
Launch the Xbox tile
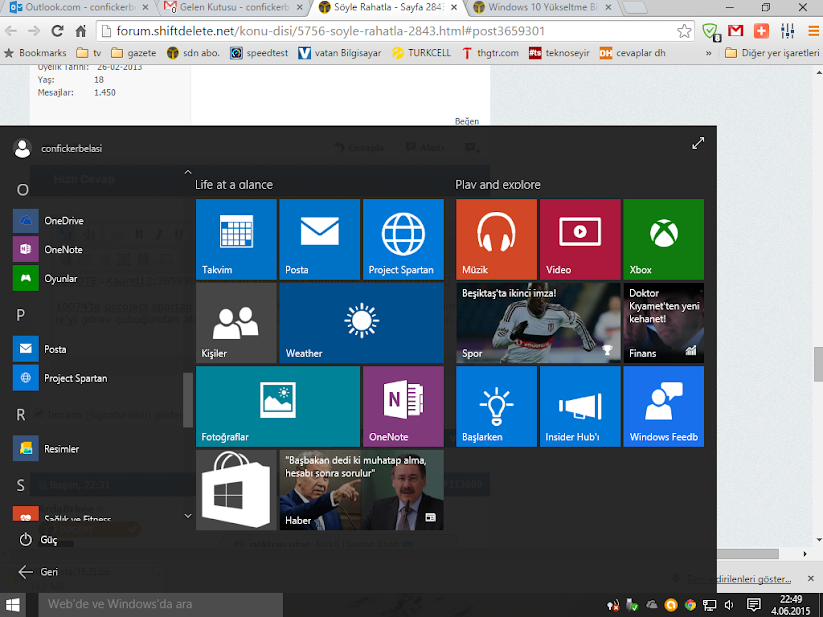[663, 239]
